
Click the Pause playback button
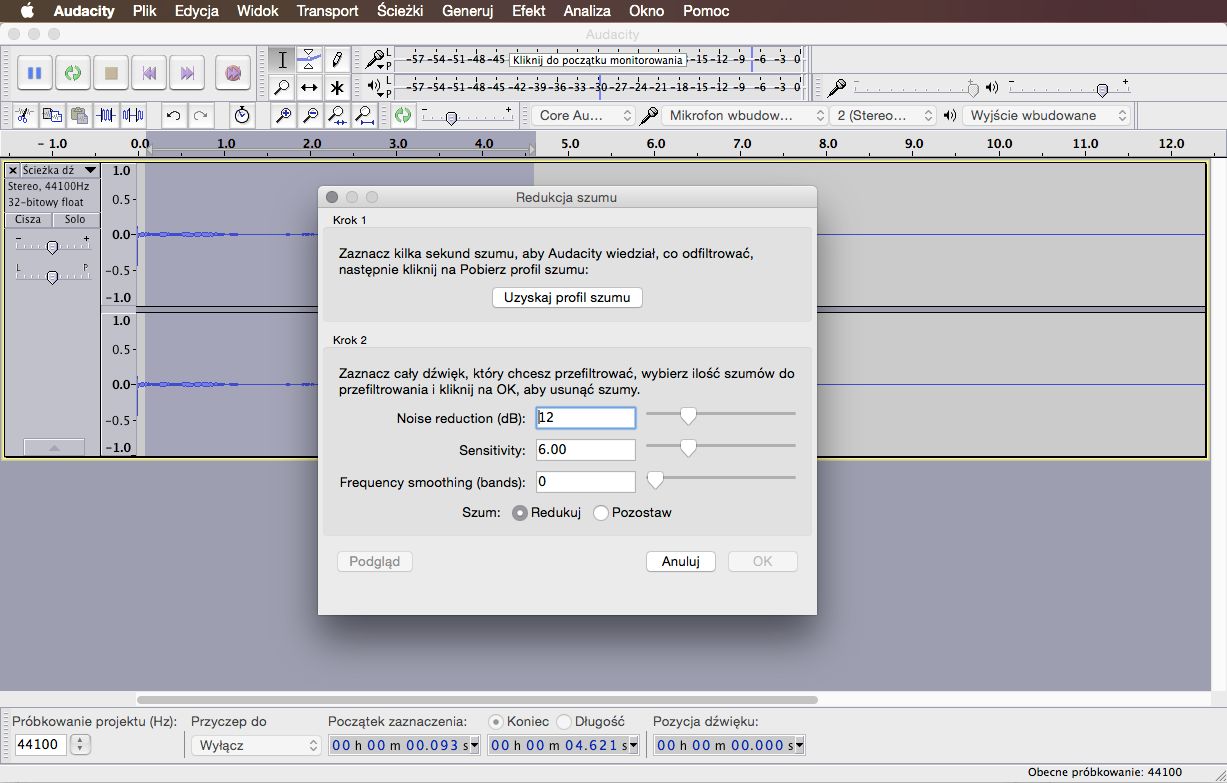(x=35, y=73)
